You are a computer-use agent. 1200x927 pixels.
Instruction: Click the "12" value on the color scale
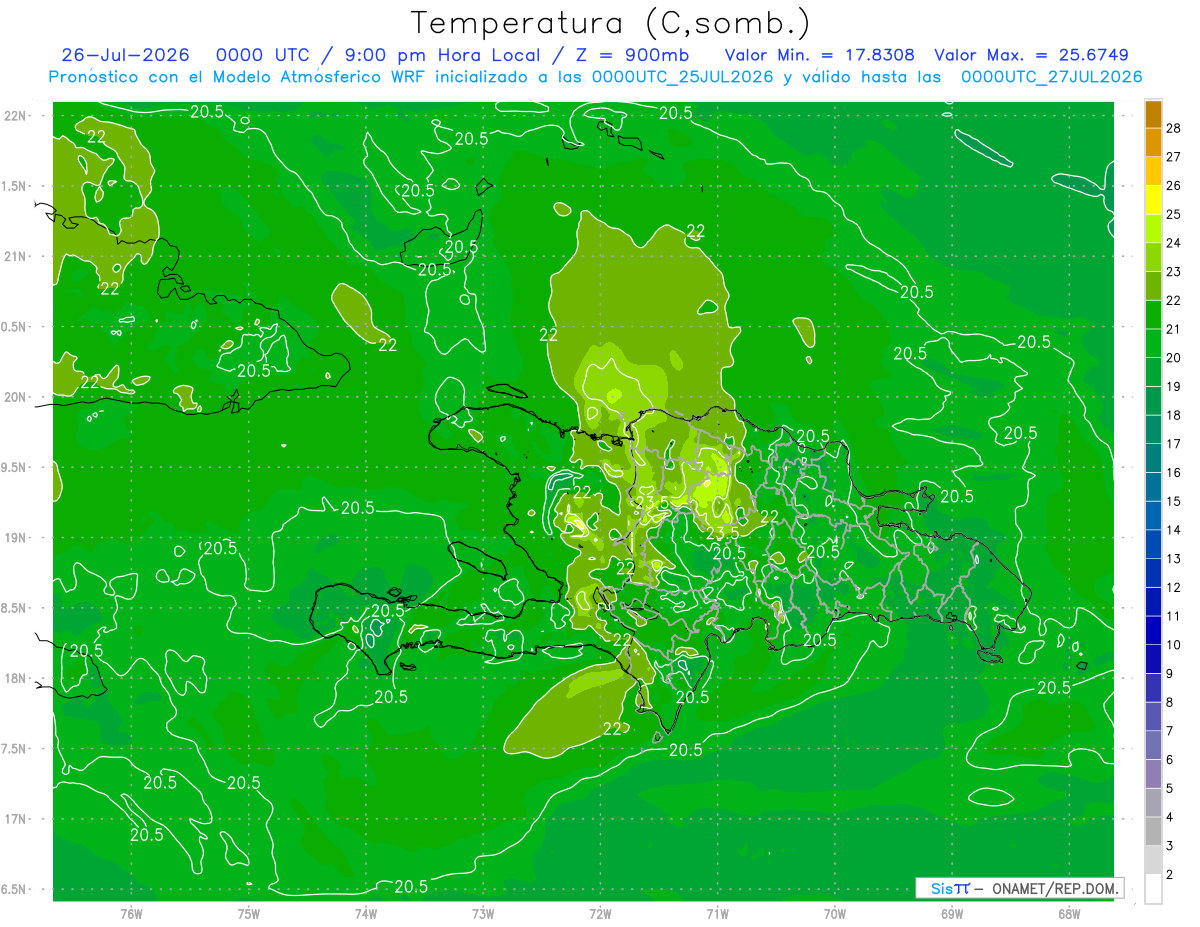pos(1174,588)
